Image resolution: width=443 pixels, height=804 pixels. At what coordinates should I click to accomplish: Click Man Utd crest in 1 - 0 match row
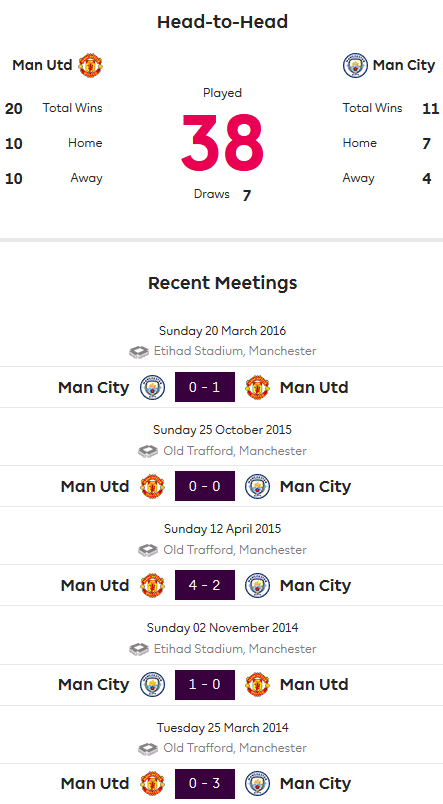pos(257,685)
